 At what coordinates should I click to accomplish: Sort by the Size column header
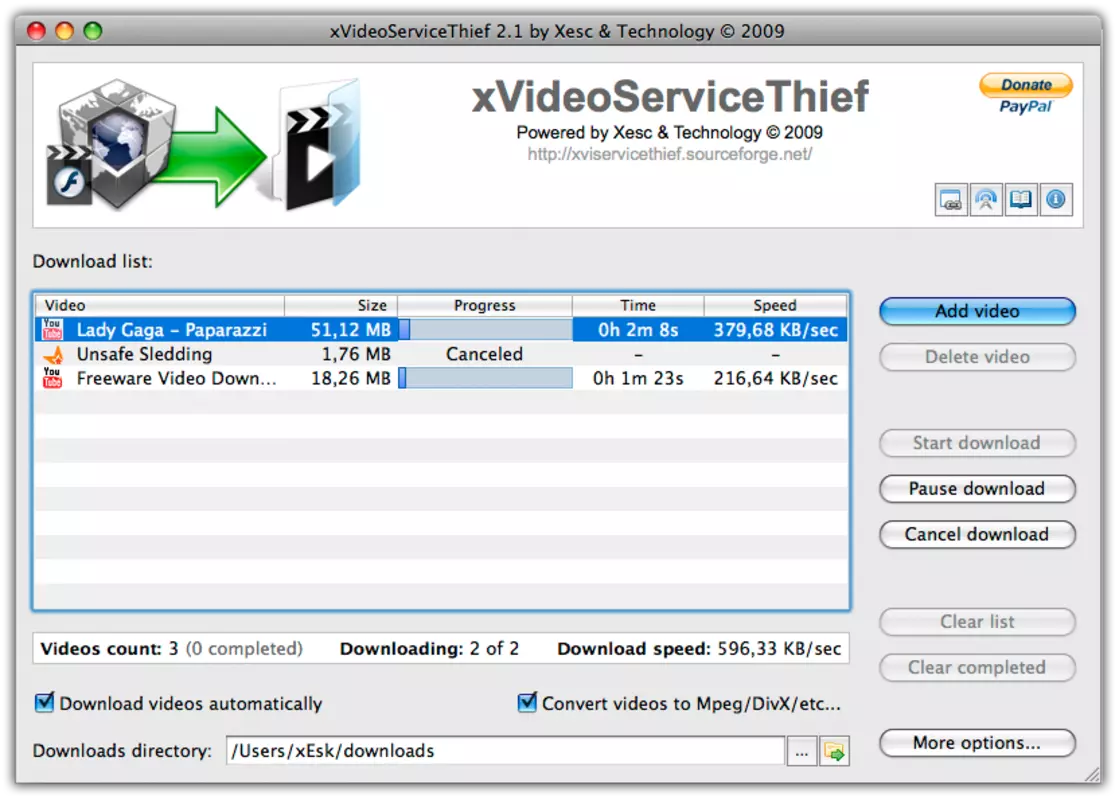point(341,305)
